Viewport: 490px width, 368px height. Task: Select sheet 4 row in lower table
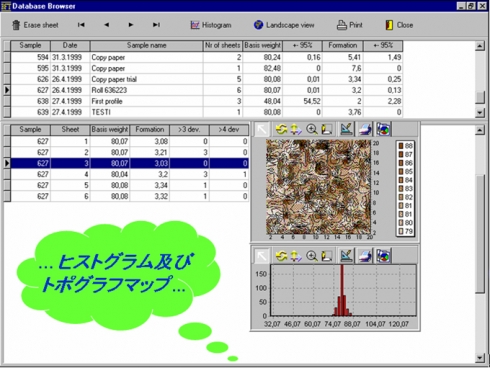tap(130, 174)
